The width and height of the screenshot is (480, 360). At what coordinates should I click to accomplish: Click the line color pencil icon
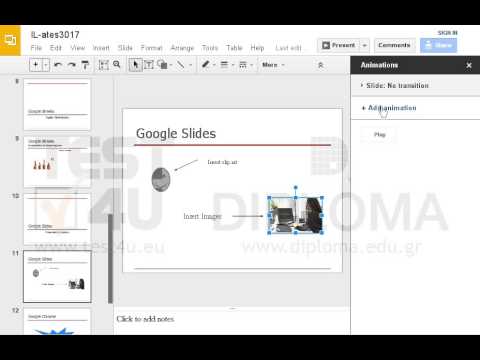(x=205, y=64)
